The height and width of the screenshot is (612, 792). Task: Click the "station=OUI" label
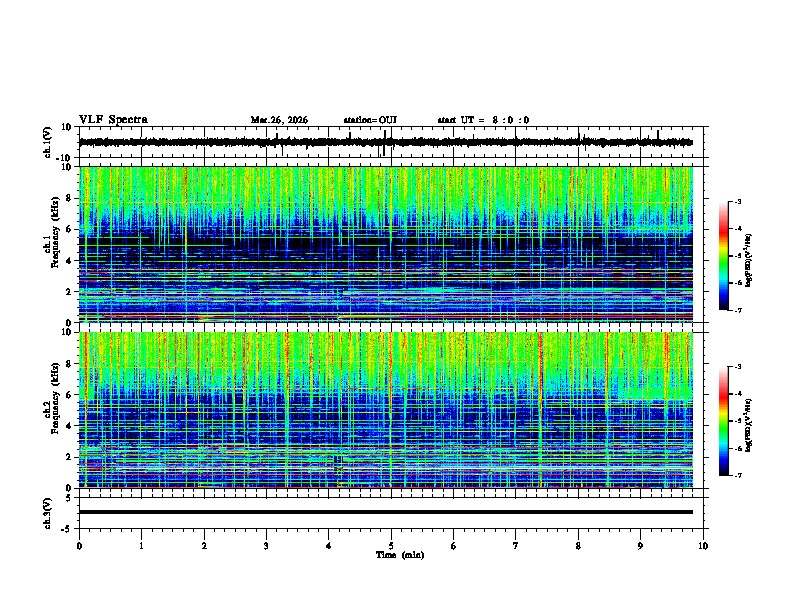(x=370, y=120)
